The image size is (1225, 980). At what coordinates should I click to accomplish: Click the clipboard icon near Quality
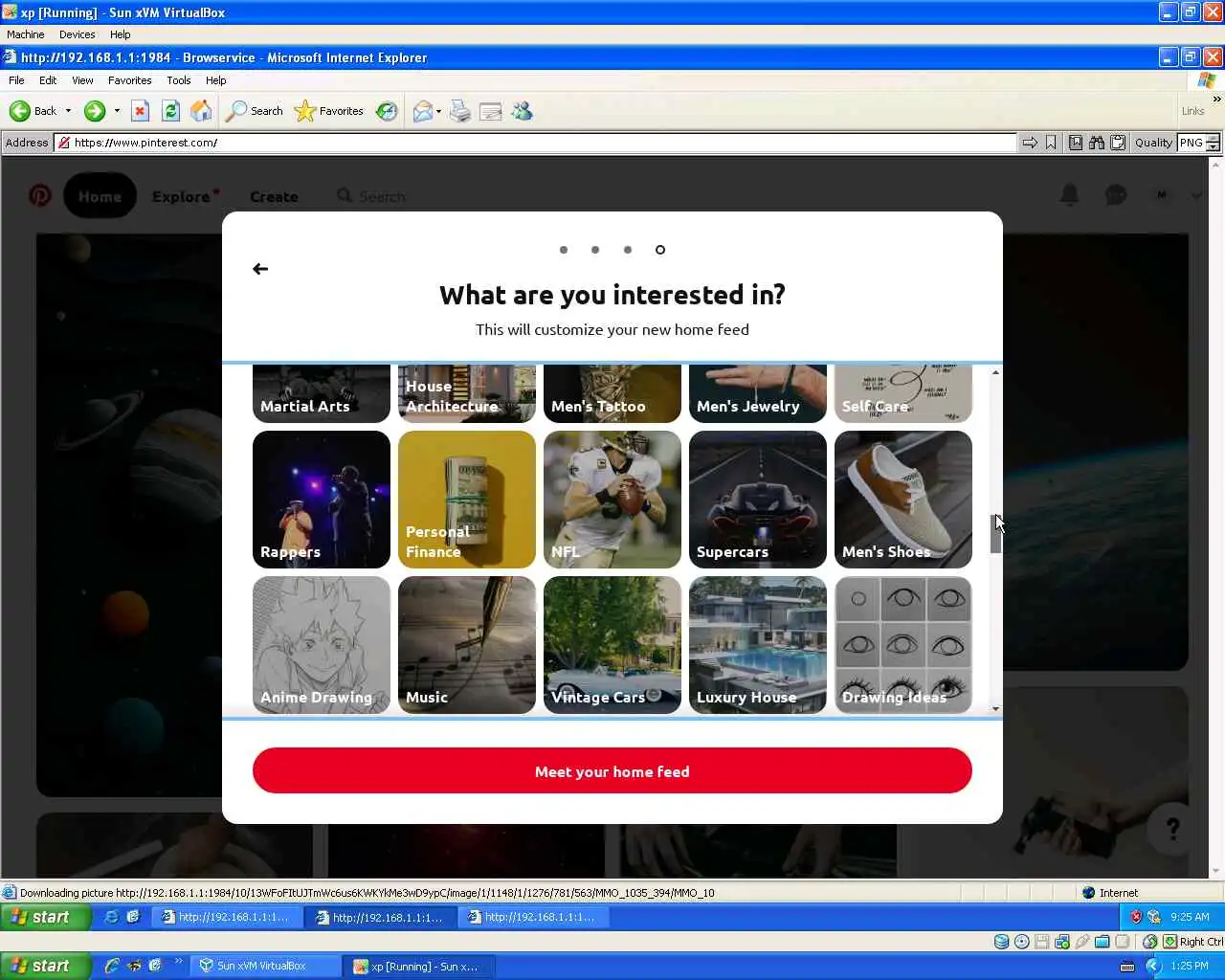pos(1117,143)
